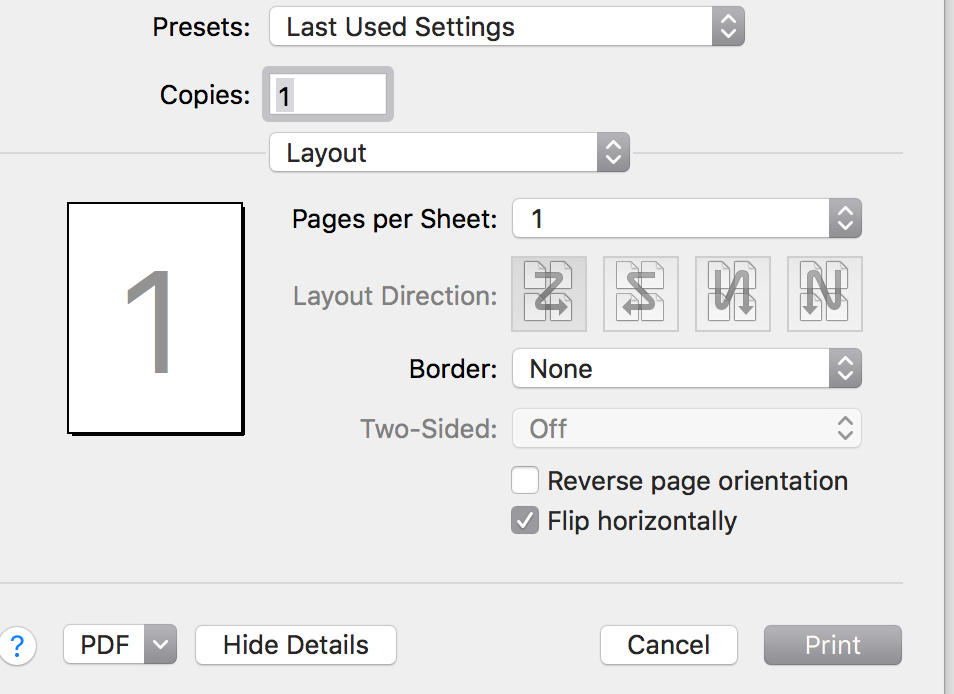Click the Two-Sided dropdown showing Off

click(686, 429)
